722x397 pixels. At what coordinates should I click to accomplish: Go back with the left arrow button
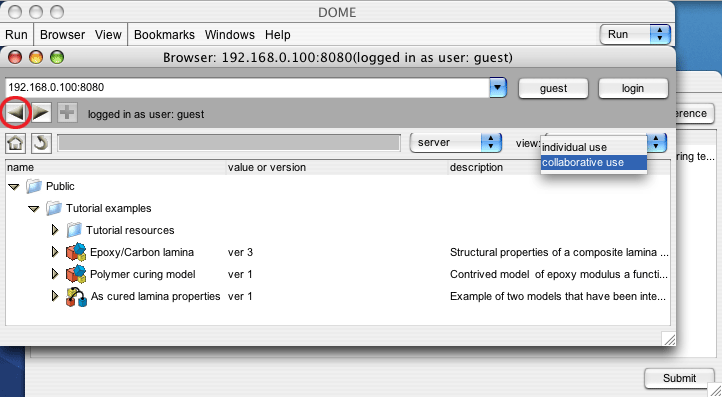click(x=15, y=113)
